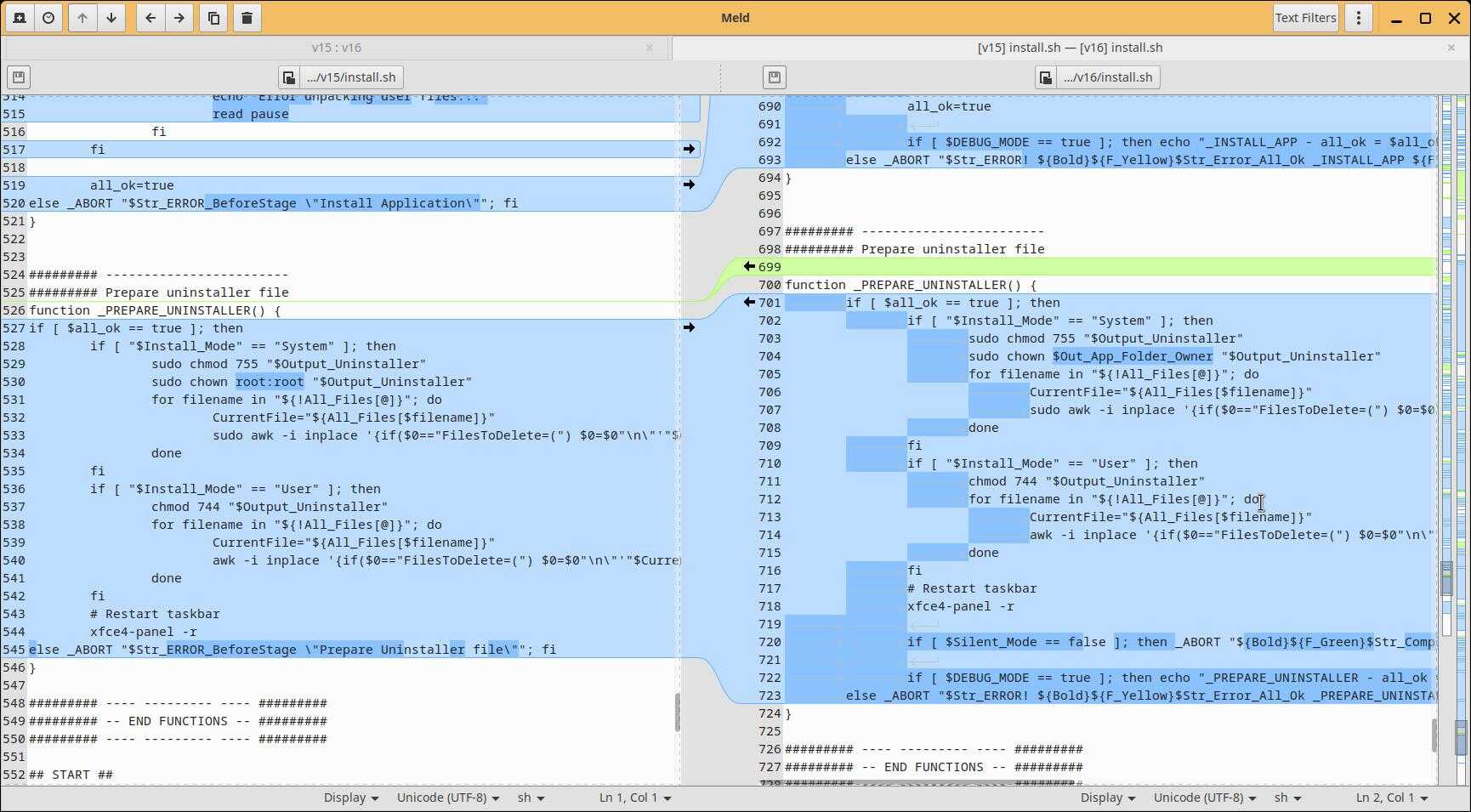
Task: Click 'xfce4-panel -r' on right line 718
Action: click(x=961, y=606)
